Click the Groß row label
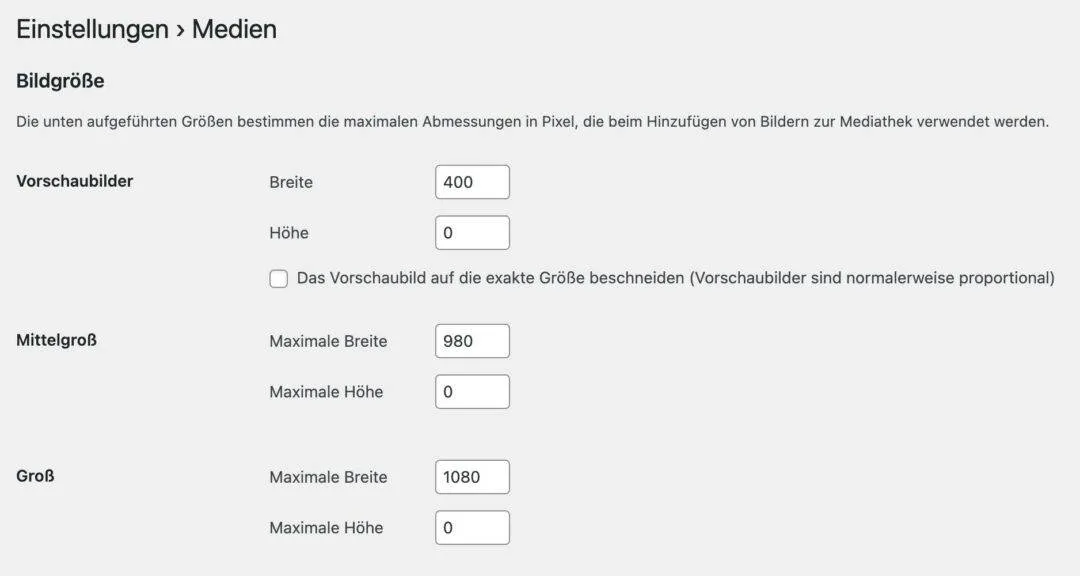This screenshot has height=576, width=1080. (34, 477)
